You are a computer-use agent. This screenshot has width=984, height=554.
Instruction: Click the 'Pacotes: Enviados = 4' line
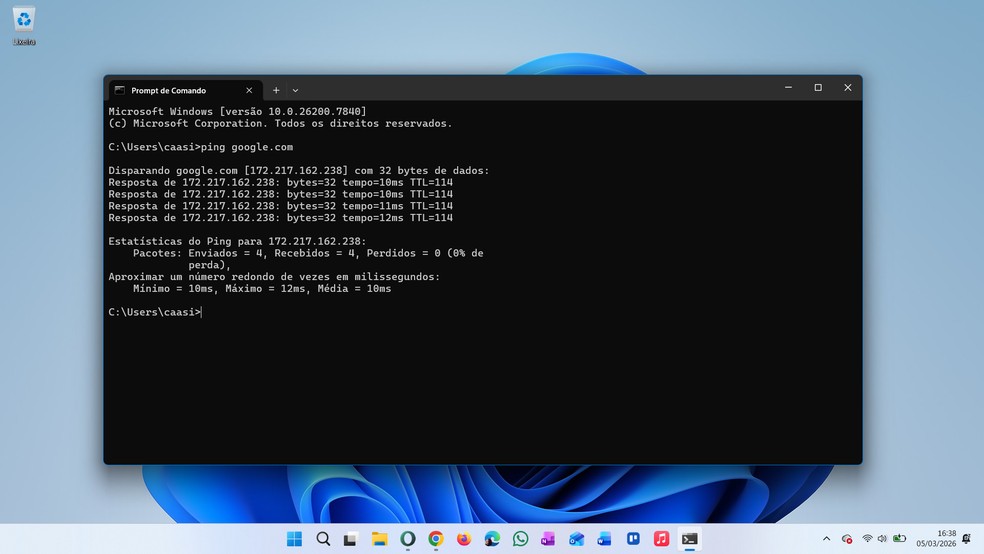point(308,253)
